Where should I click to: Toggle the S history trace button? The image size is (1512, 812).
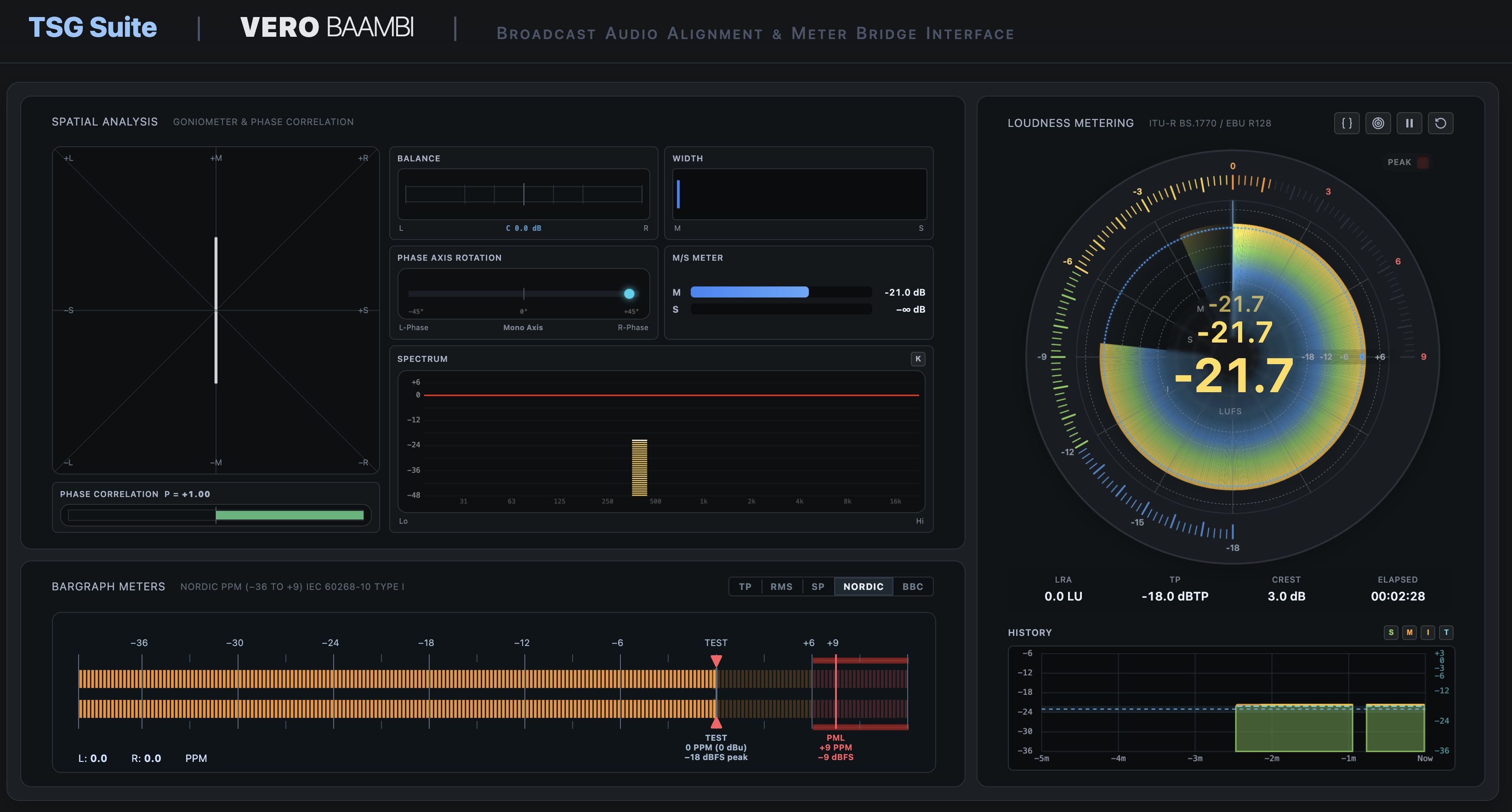coord(1391,632)
